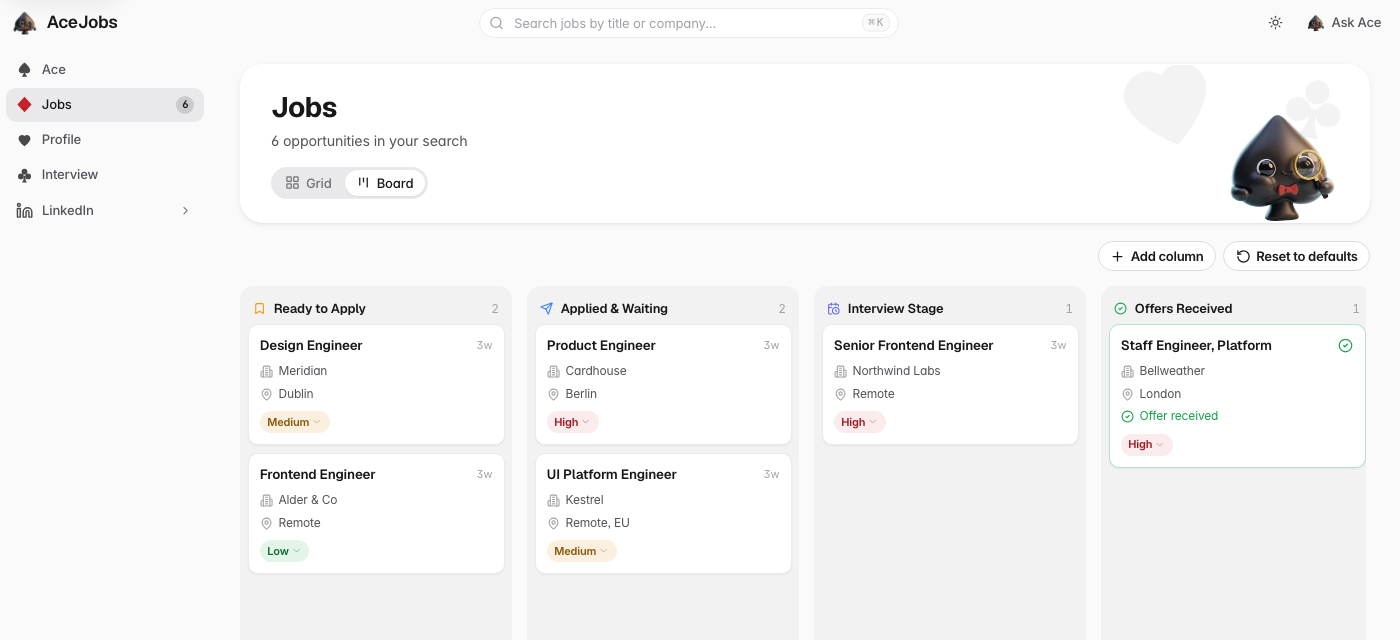Click the building icon beside Kestrel
1400x640 pixels.
[x=554, y=500]
